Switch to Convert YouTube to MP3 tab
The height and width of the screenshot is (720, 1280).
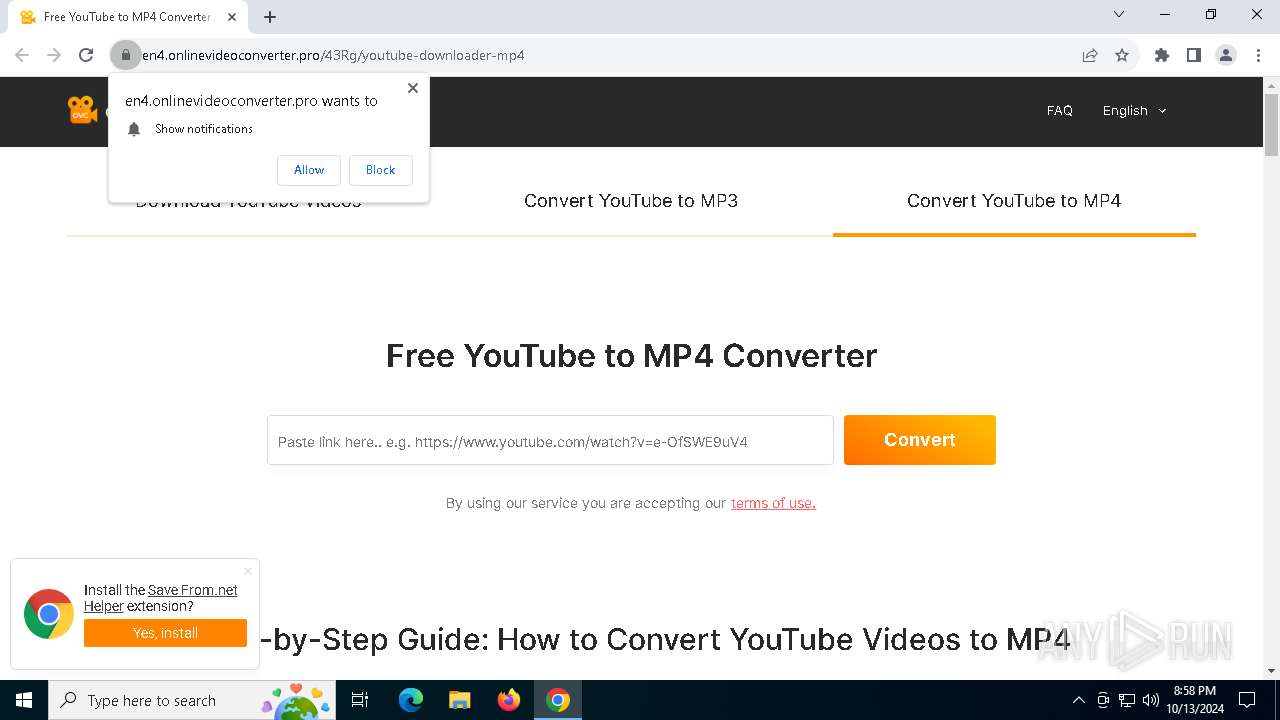point(631,201)
